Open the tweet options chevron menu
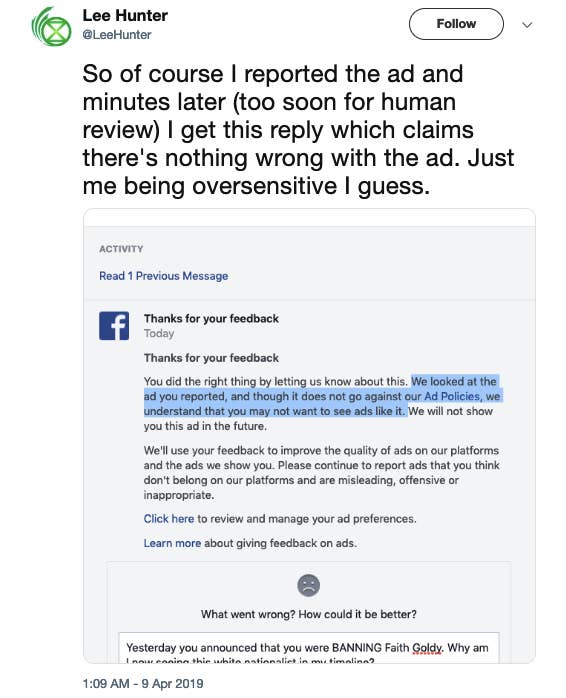Screen dimensions: 566x698 pyautogui.click(x=527, y=25)
